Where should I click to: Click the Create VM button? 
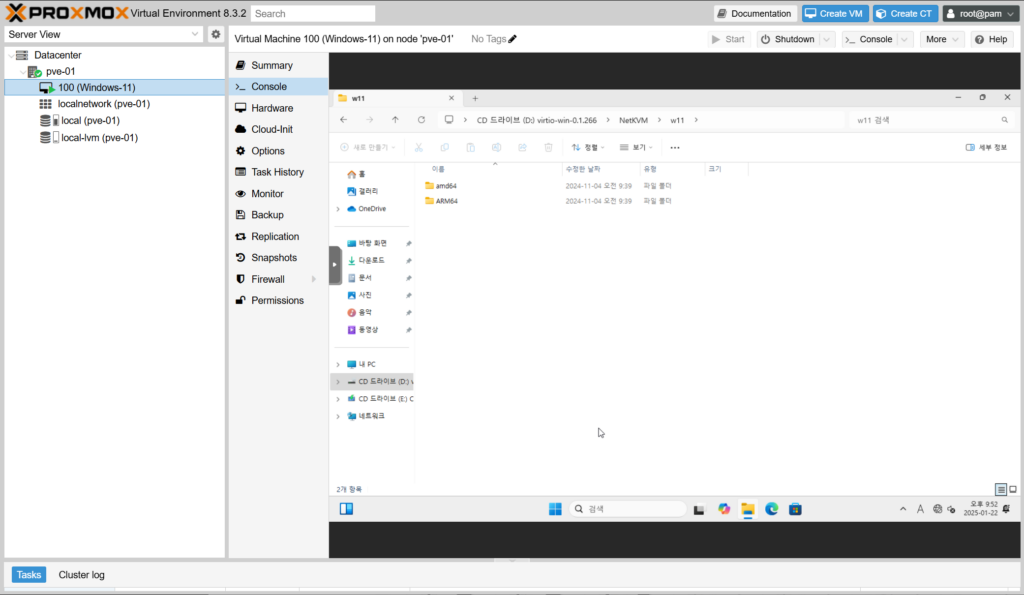(833, 13)
